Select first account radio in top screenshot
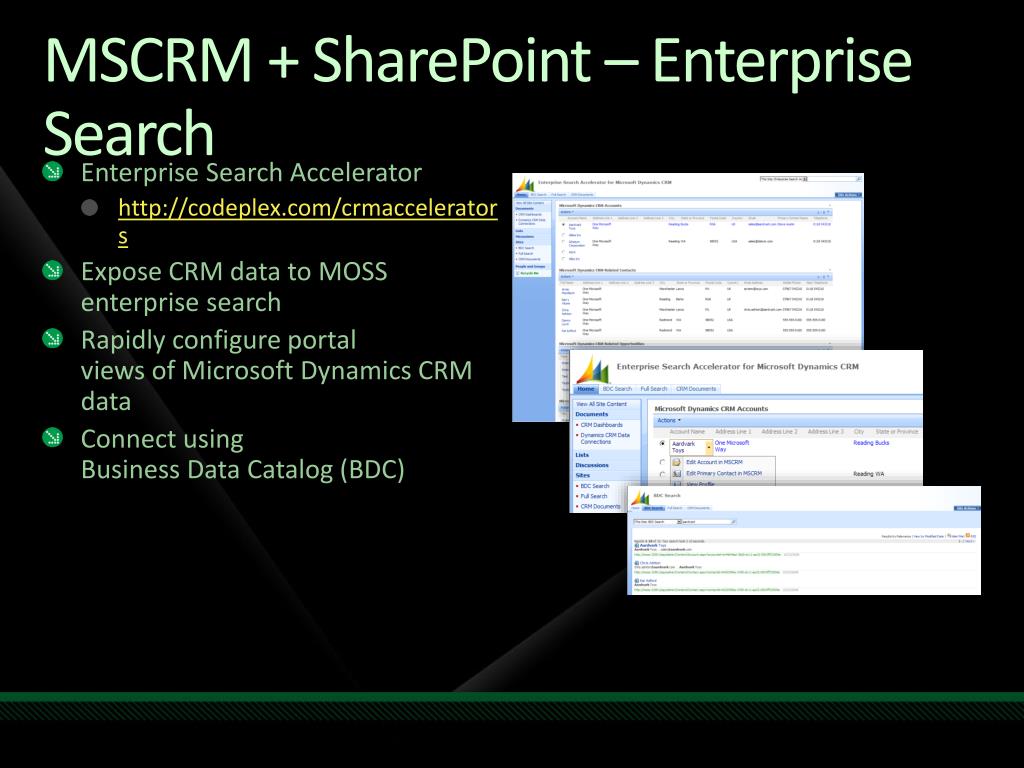The image size is (1024, 768). (564, 225)
